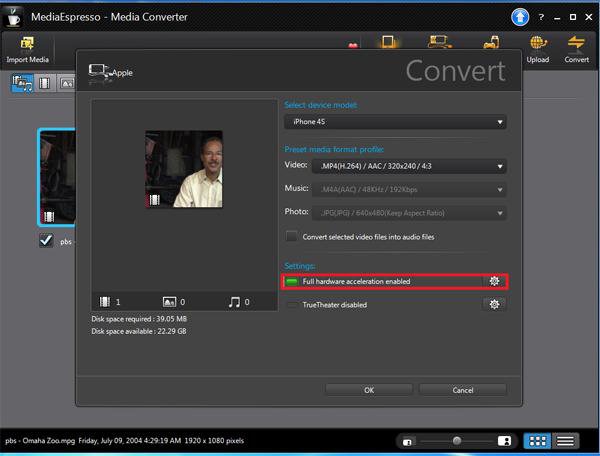The image size is (600, 456).
Task: Click the blue update arrow icon
Action: click(521, 17)
